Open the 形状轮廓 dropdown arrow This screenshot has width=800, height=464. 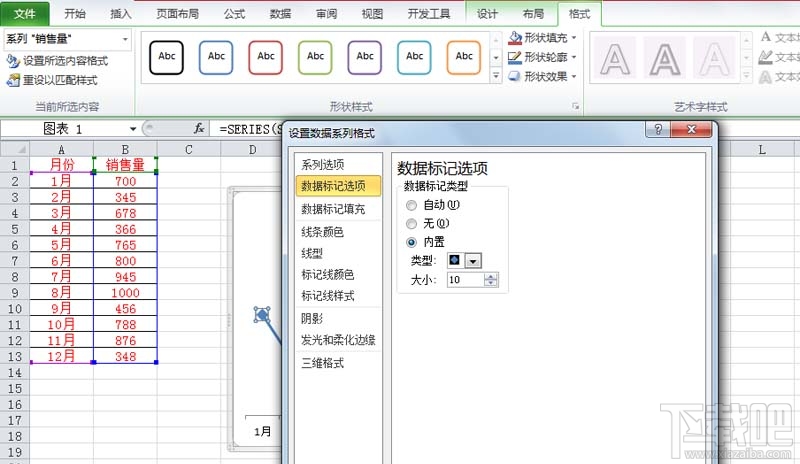tap(574, 57)
